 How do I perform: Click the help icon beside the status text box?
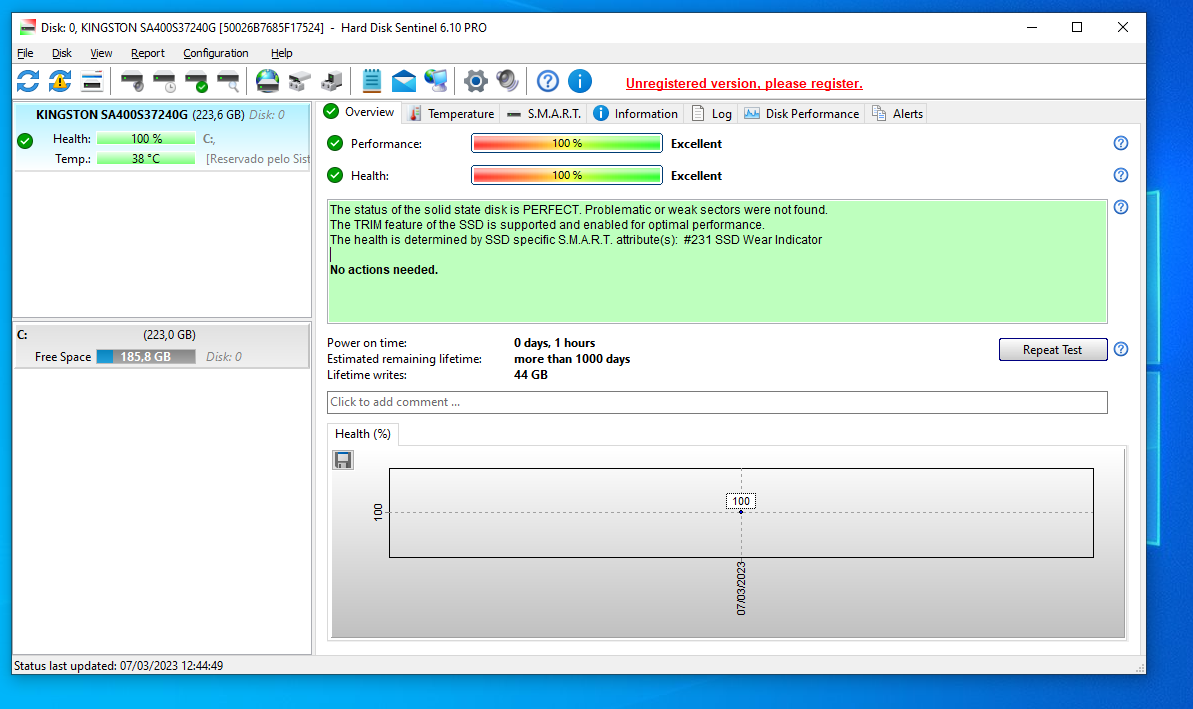1121,207
